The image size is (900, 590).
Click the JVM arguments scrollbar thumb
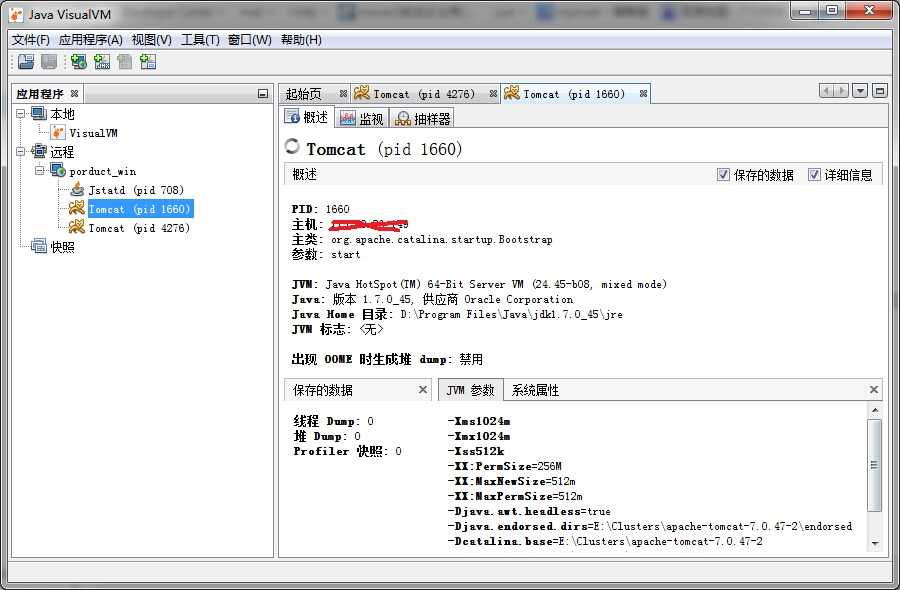point(874,465)
